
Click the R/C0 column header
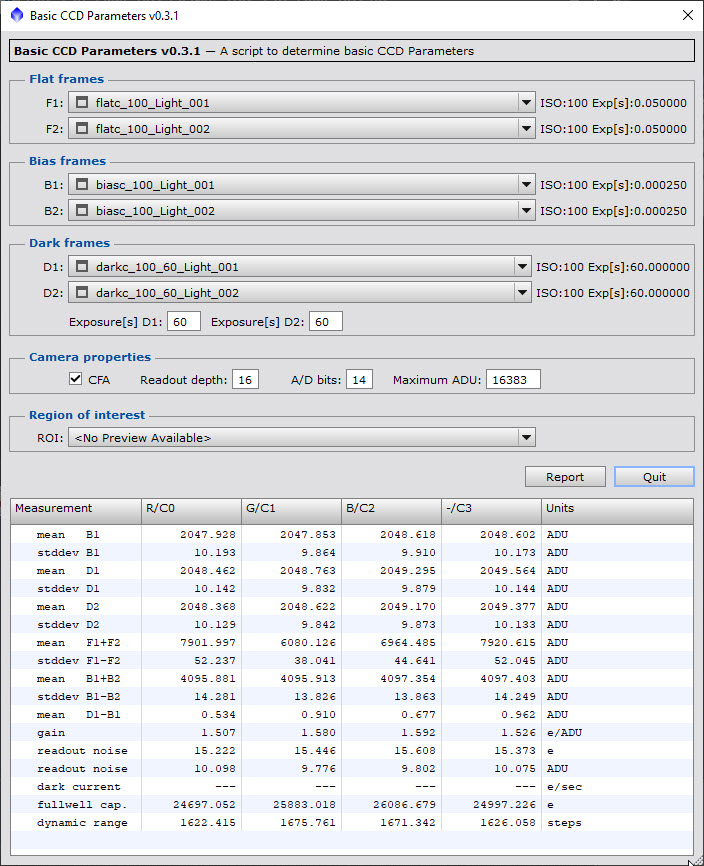pos(192,511)
